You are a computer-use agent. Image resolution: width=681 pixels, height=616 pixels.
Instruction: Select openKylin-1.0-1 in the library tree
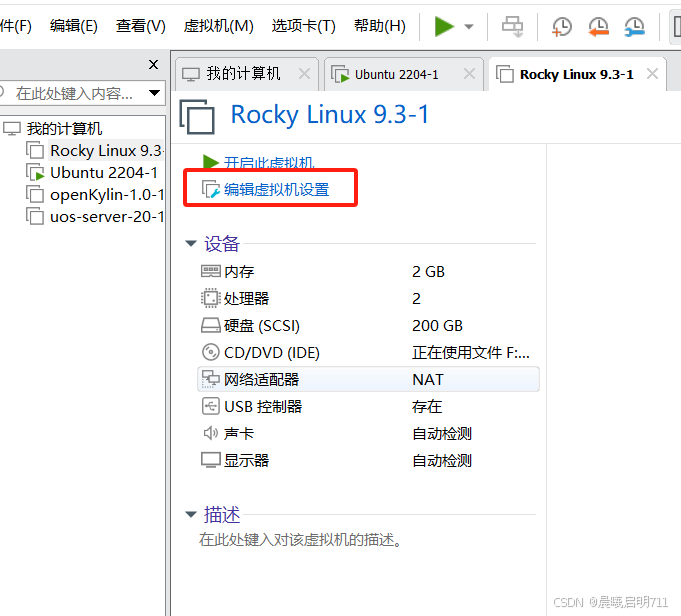(x=107, y=195)
